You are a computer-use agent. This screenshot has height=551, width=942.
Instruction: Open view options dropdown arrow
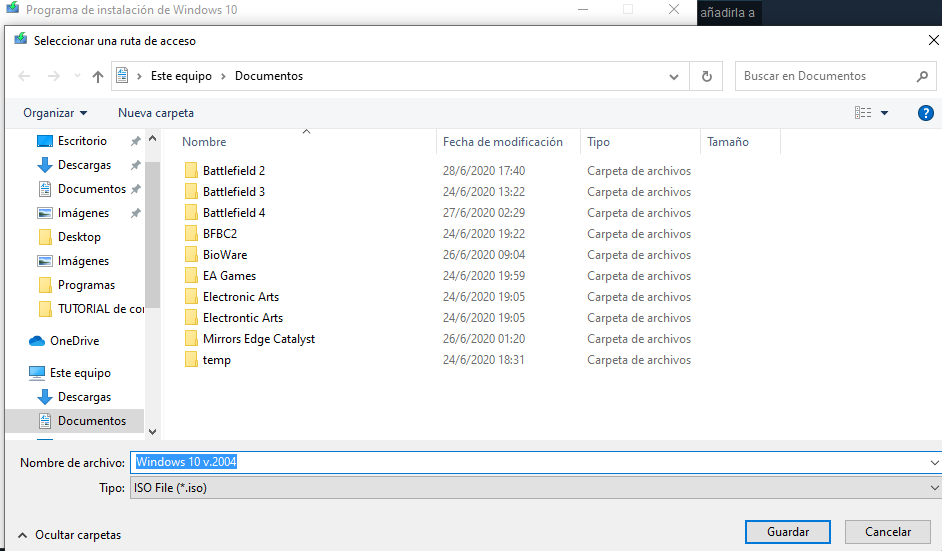[x=884, y=113]
